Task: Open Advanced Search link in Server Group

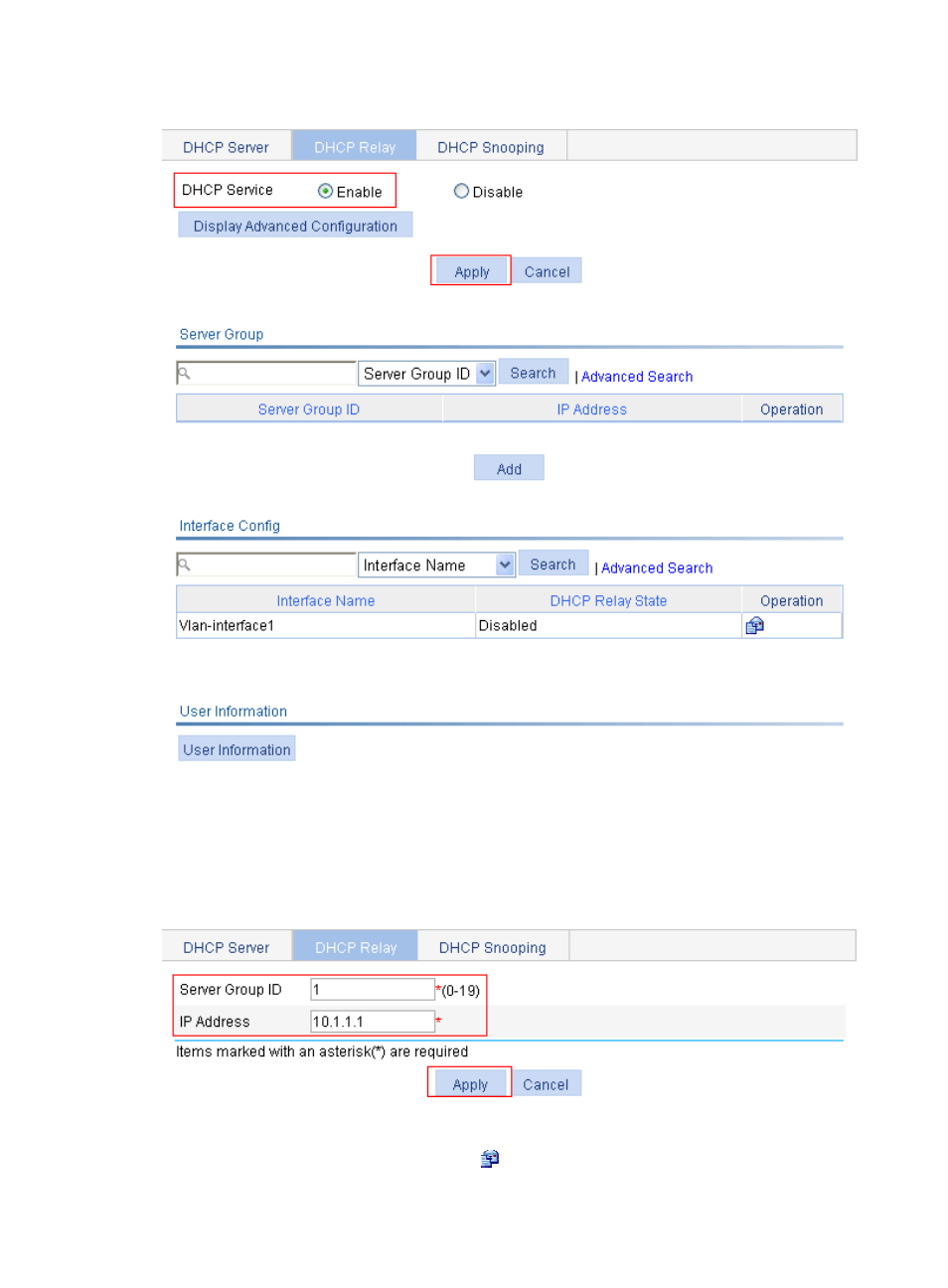Action: point(637,377)
